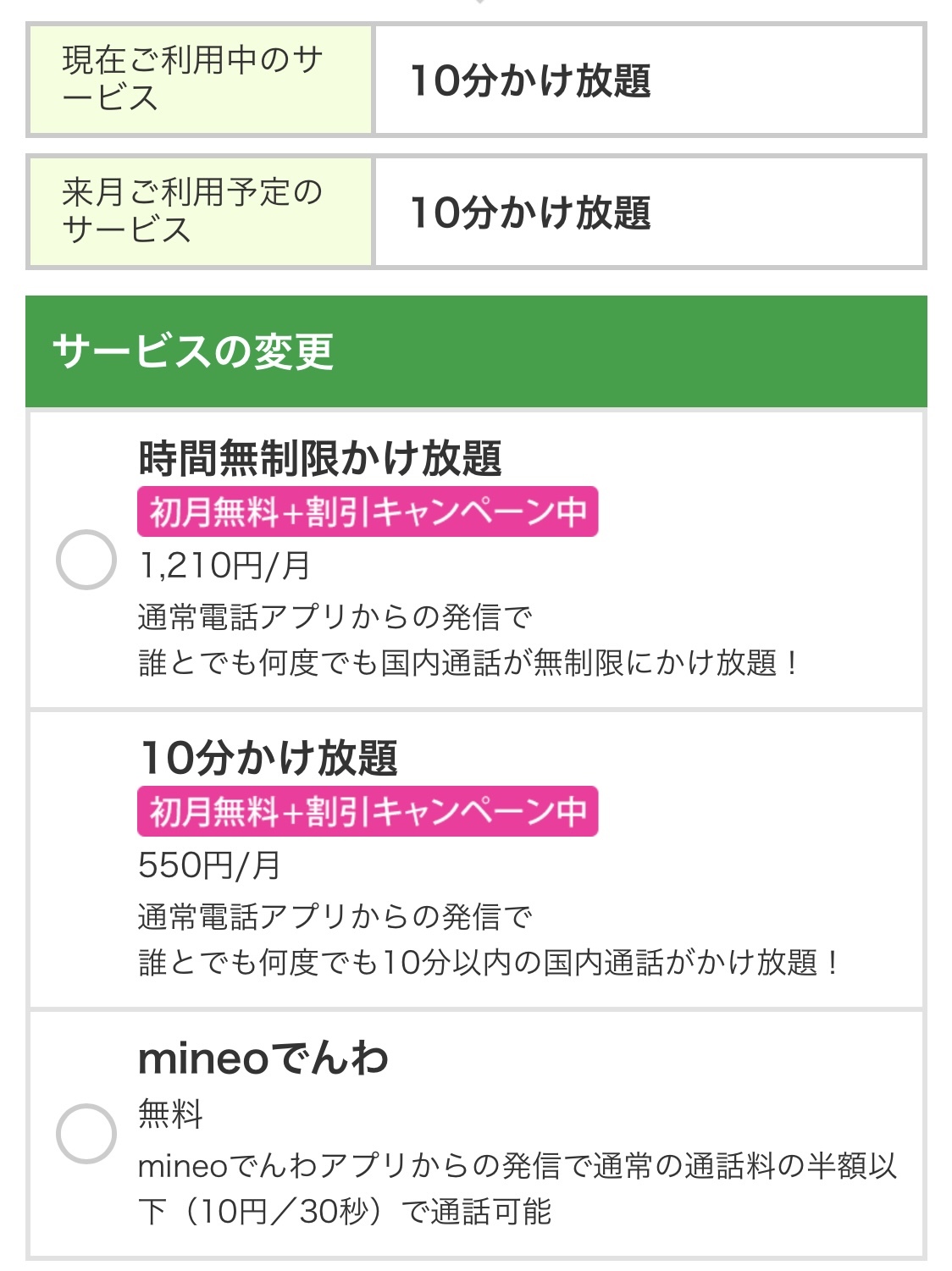Image resolution: width=952 pixels, height=1271 pixels.
Task: Click the mineoでんわ option title
Action: pyautogui.click(x=263, y=1058)
